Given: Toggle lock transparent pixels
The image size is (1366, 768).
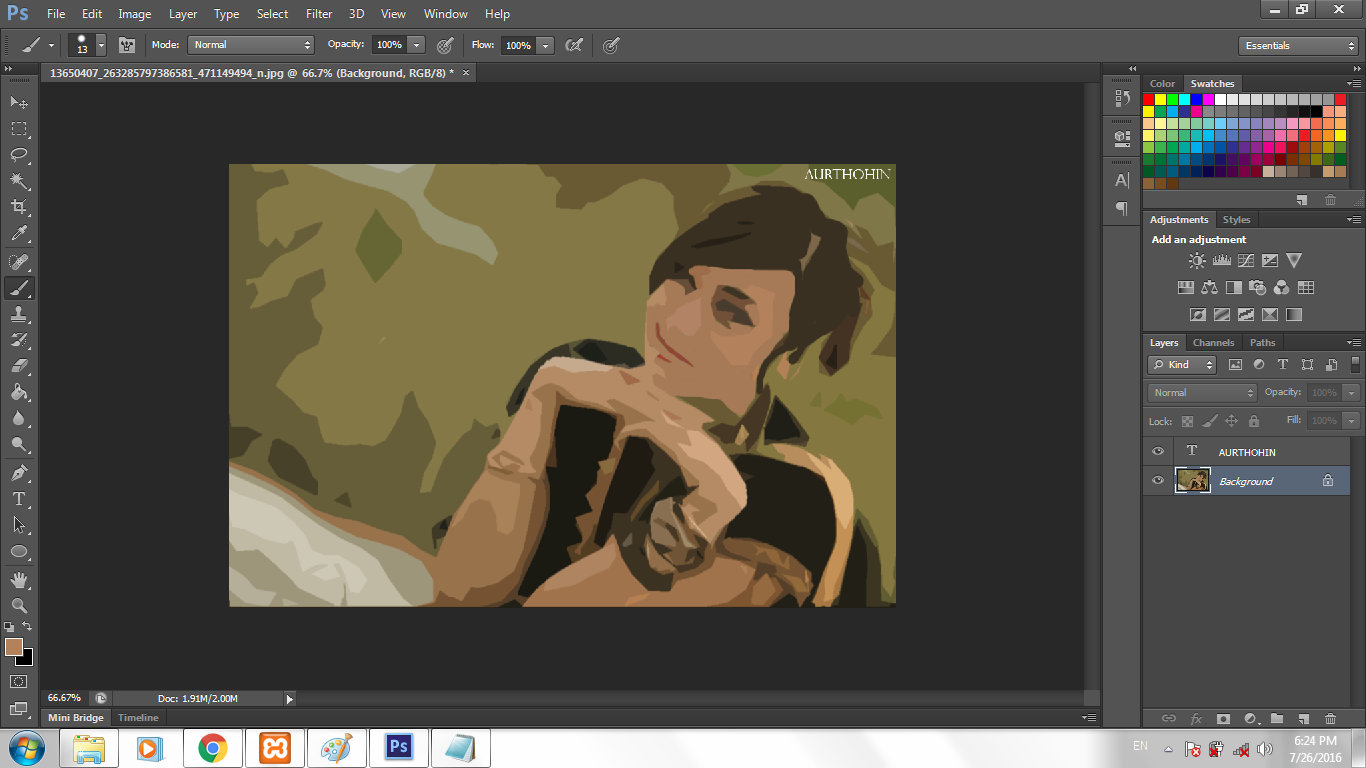Looking at the screenshot, I should [1187, 422].
